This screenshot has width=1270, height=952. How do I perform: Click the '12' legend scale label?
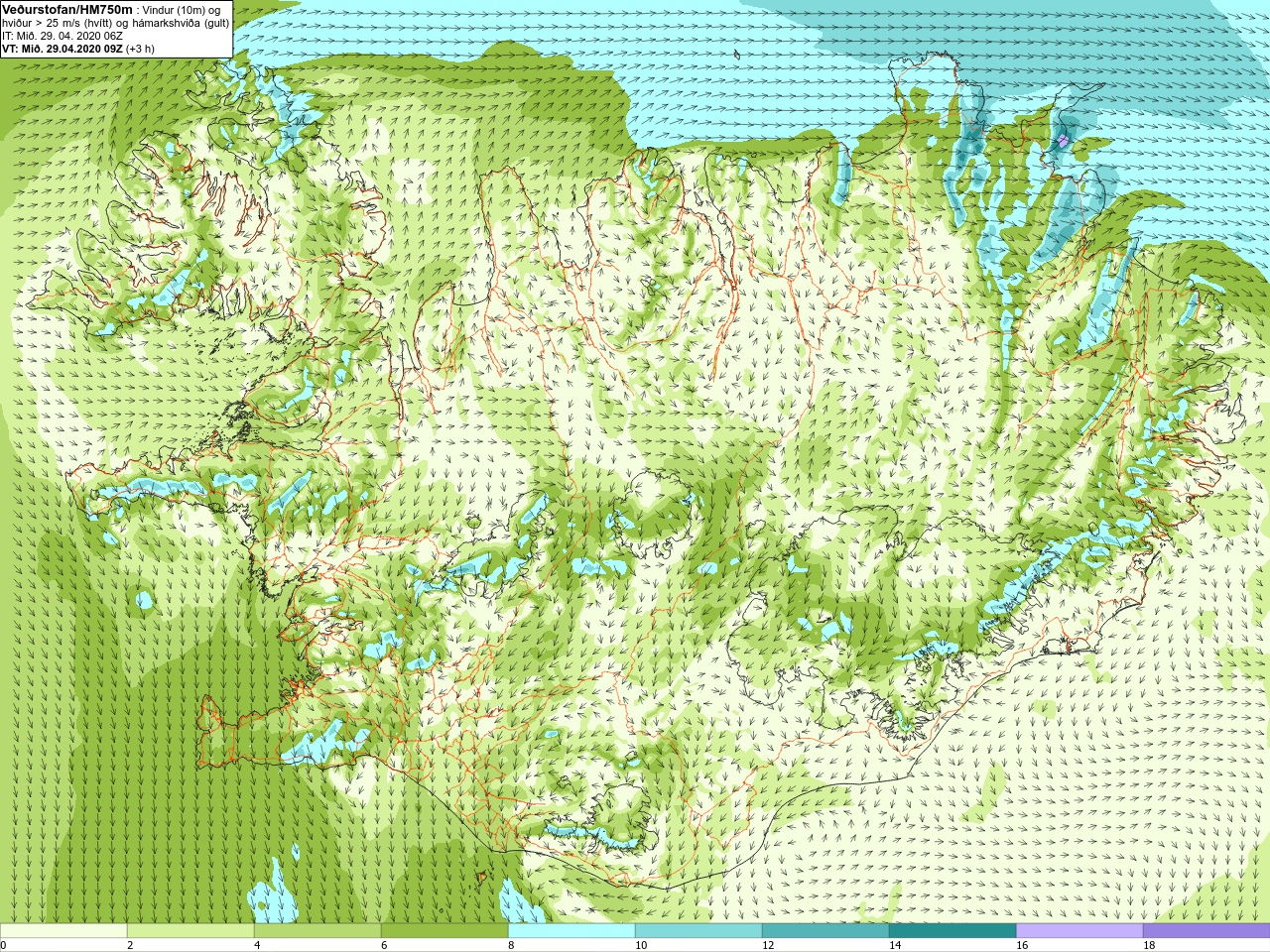tap(768, 945)
